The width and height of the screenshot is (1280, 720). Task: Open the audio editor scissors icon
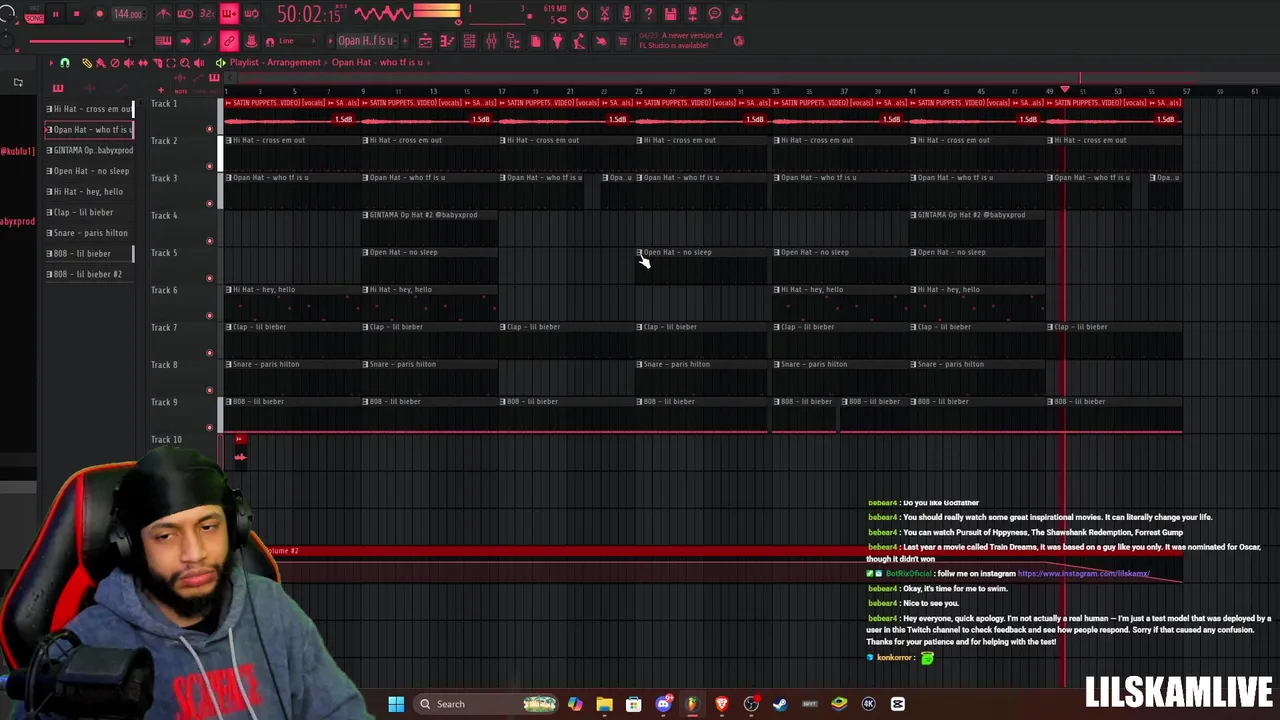[x=605, y=14]
